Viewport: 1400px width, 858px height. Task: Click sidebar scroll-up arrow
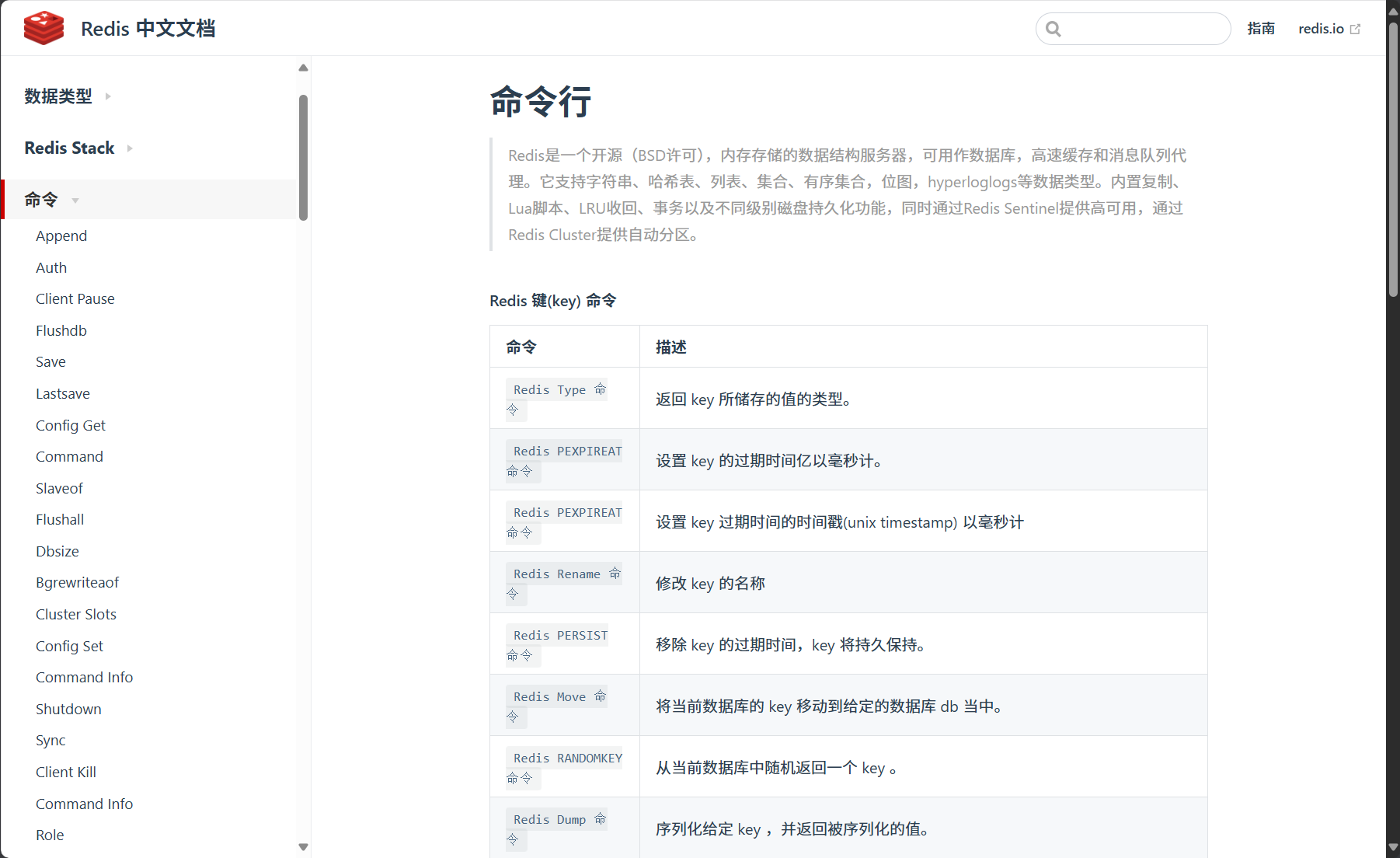click(x=304, y=68)
